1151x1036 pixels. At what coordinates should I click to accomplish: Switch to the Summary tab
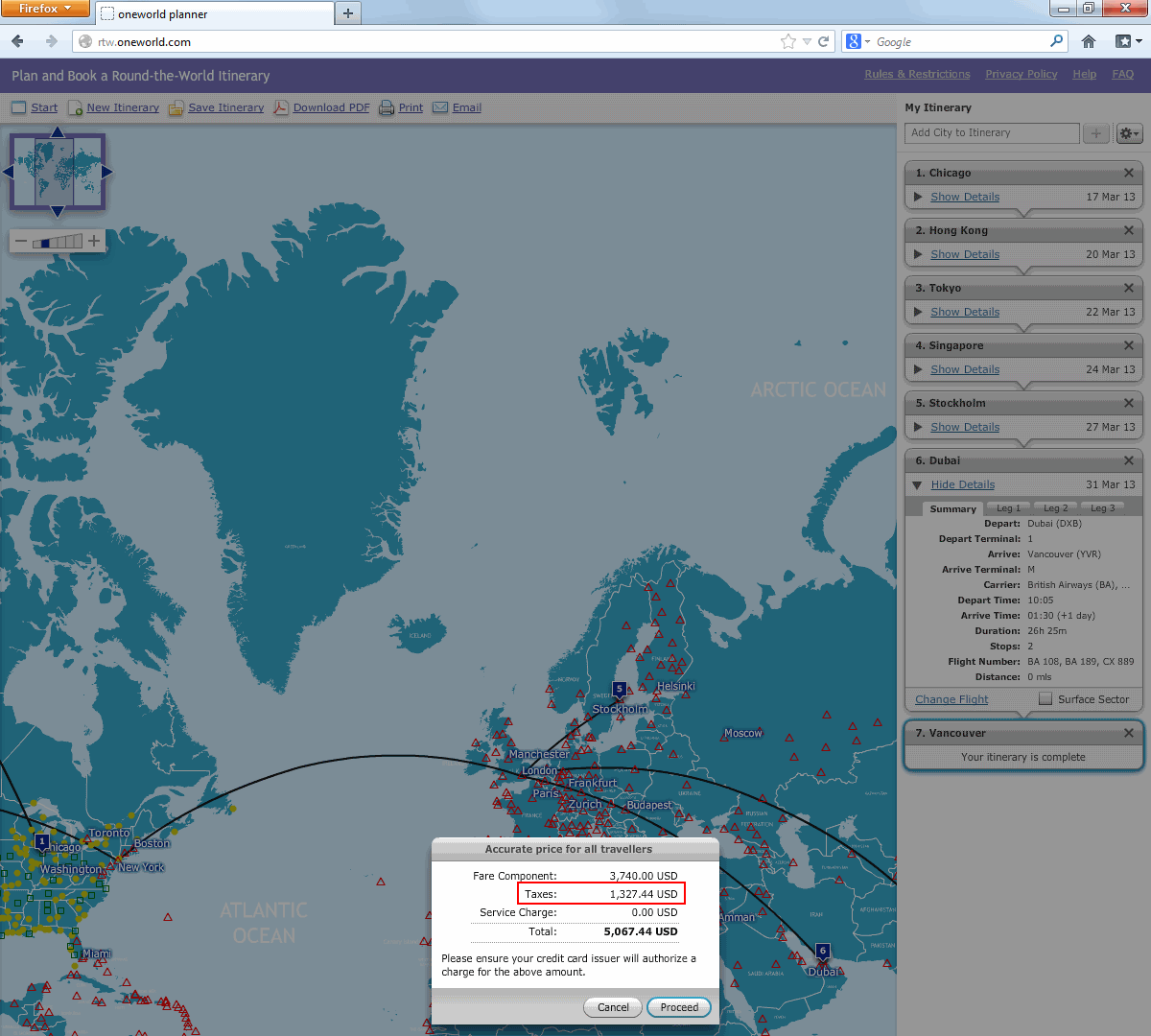(x=952, y=508)
